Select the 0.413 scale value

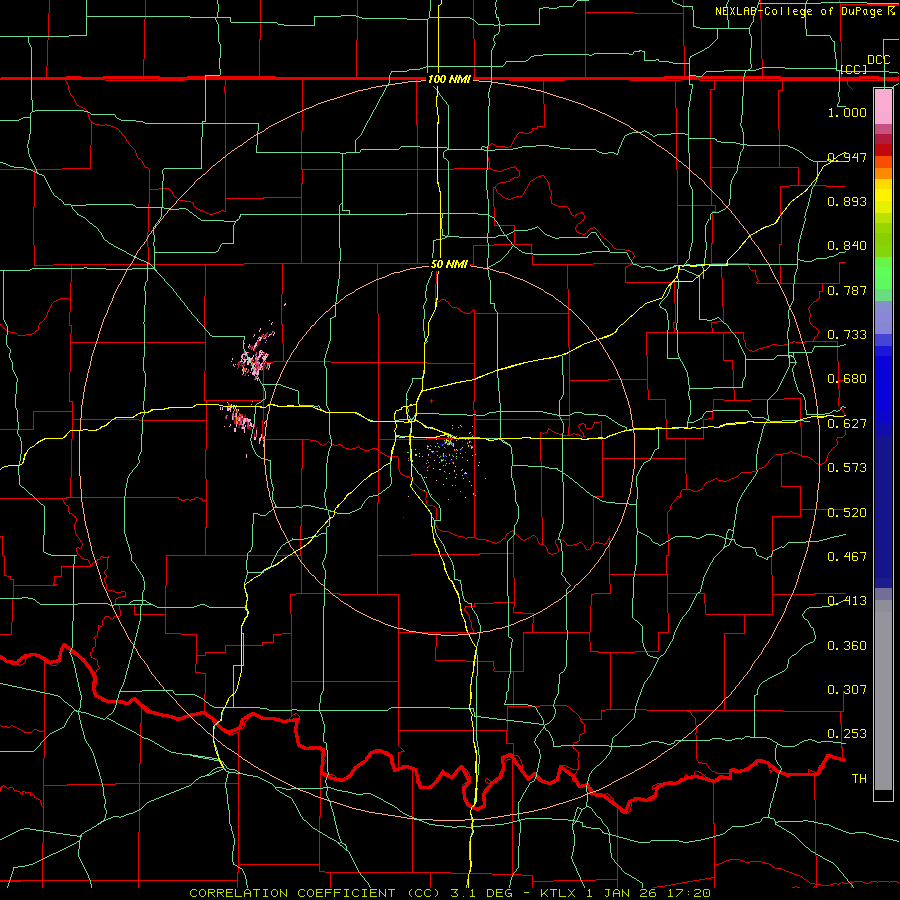coord(847,601)
